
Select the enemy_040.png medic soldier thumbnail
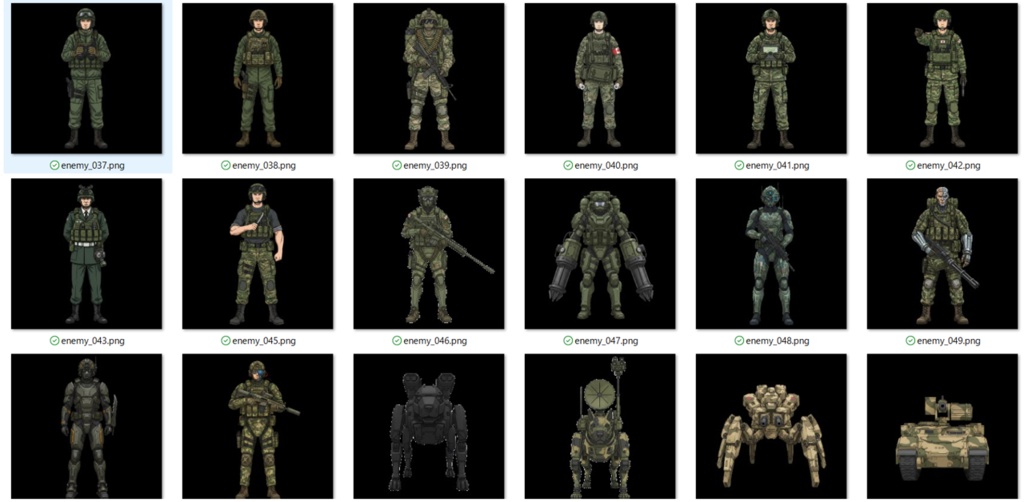tap(600, 78)
